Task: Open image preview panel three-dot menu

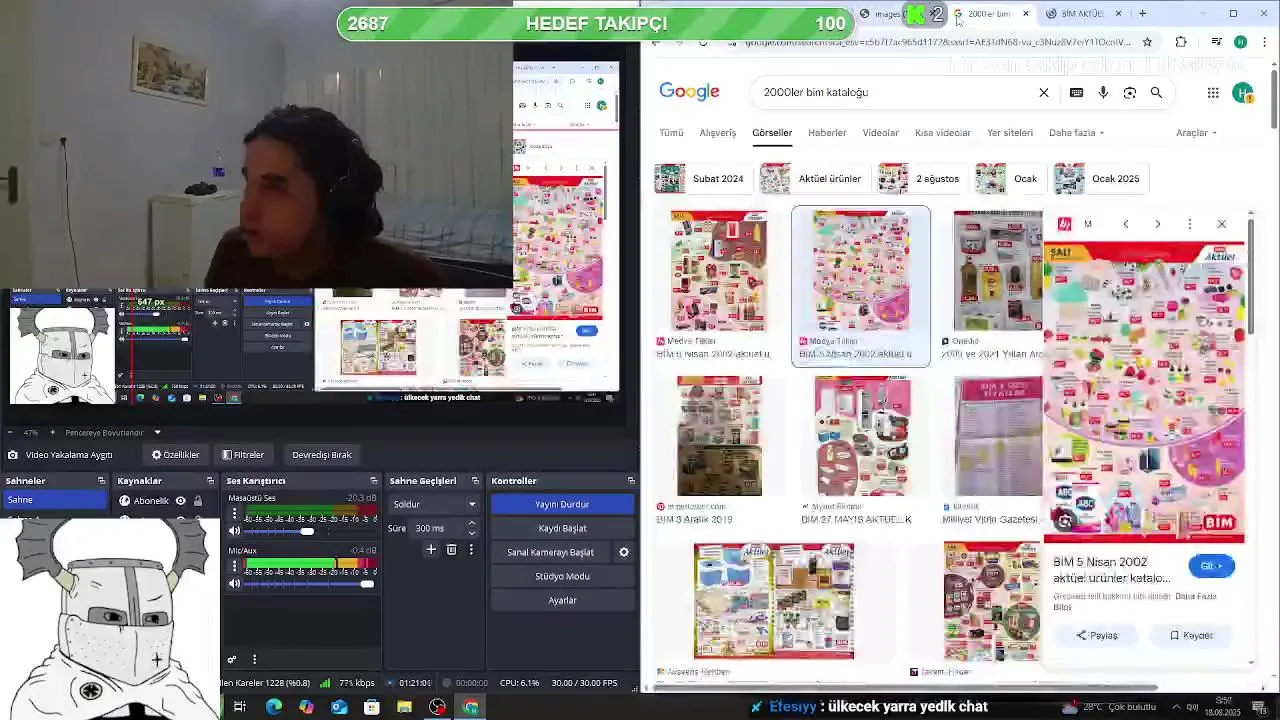Action: pyautogui.click(x=1190, y=224)
